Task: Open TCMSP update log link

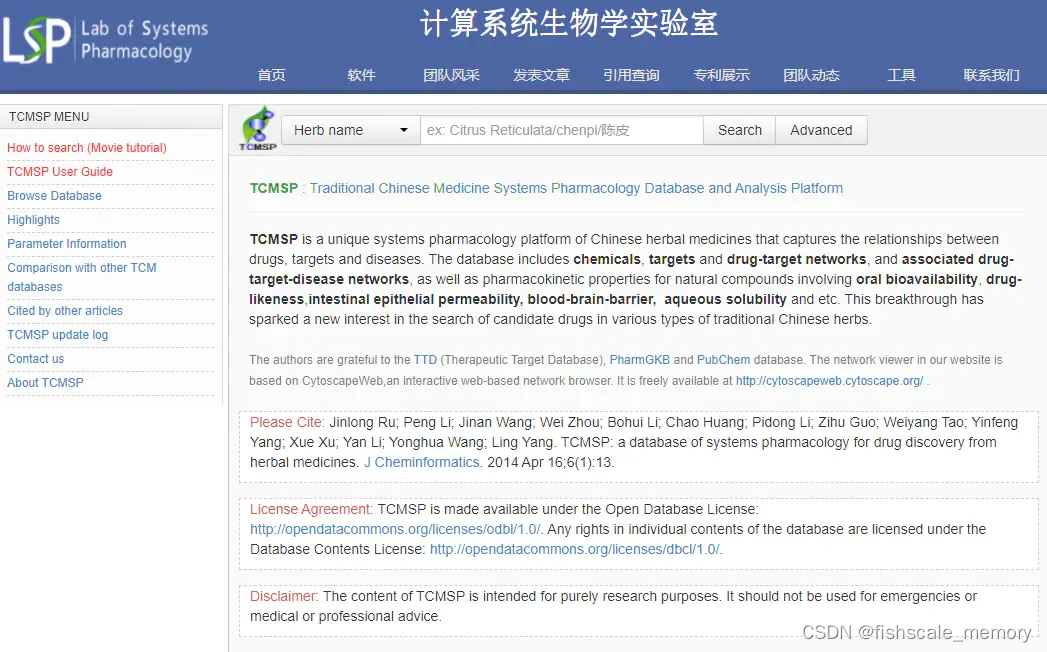Action: (x=57, y=335)
